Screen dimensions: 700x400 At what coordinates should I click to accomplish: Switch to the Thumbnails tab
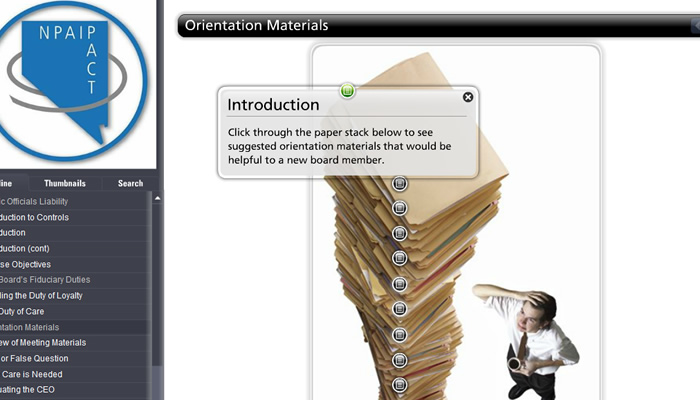[x=65, y=183]
